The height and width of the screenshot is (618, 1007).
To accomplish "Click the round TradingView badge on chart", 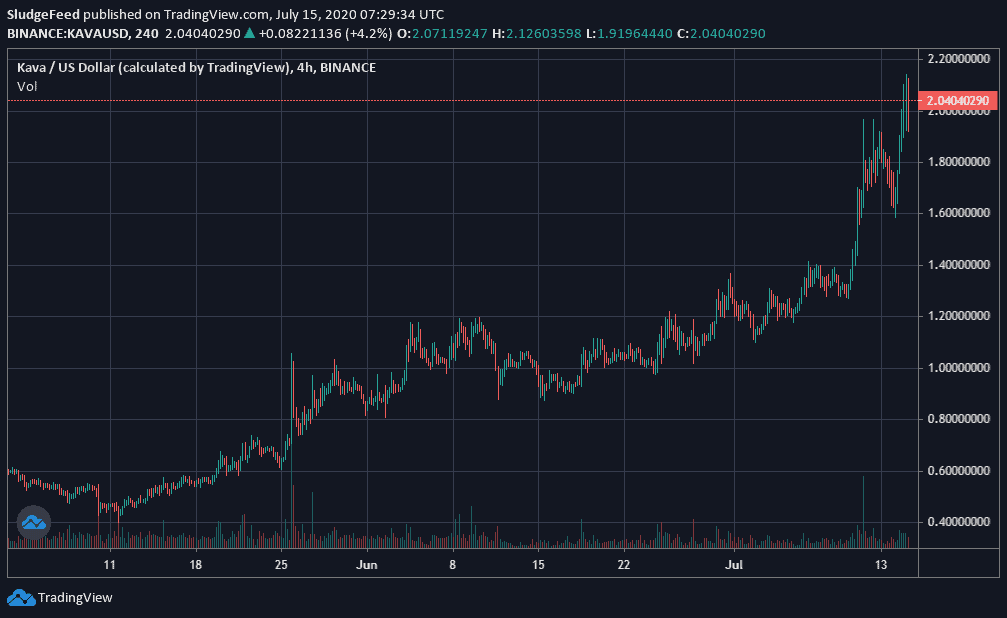I will 33,522.
